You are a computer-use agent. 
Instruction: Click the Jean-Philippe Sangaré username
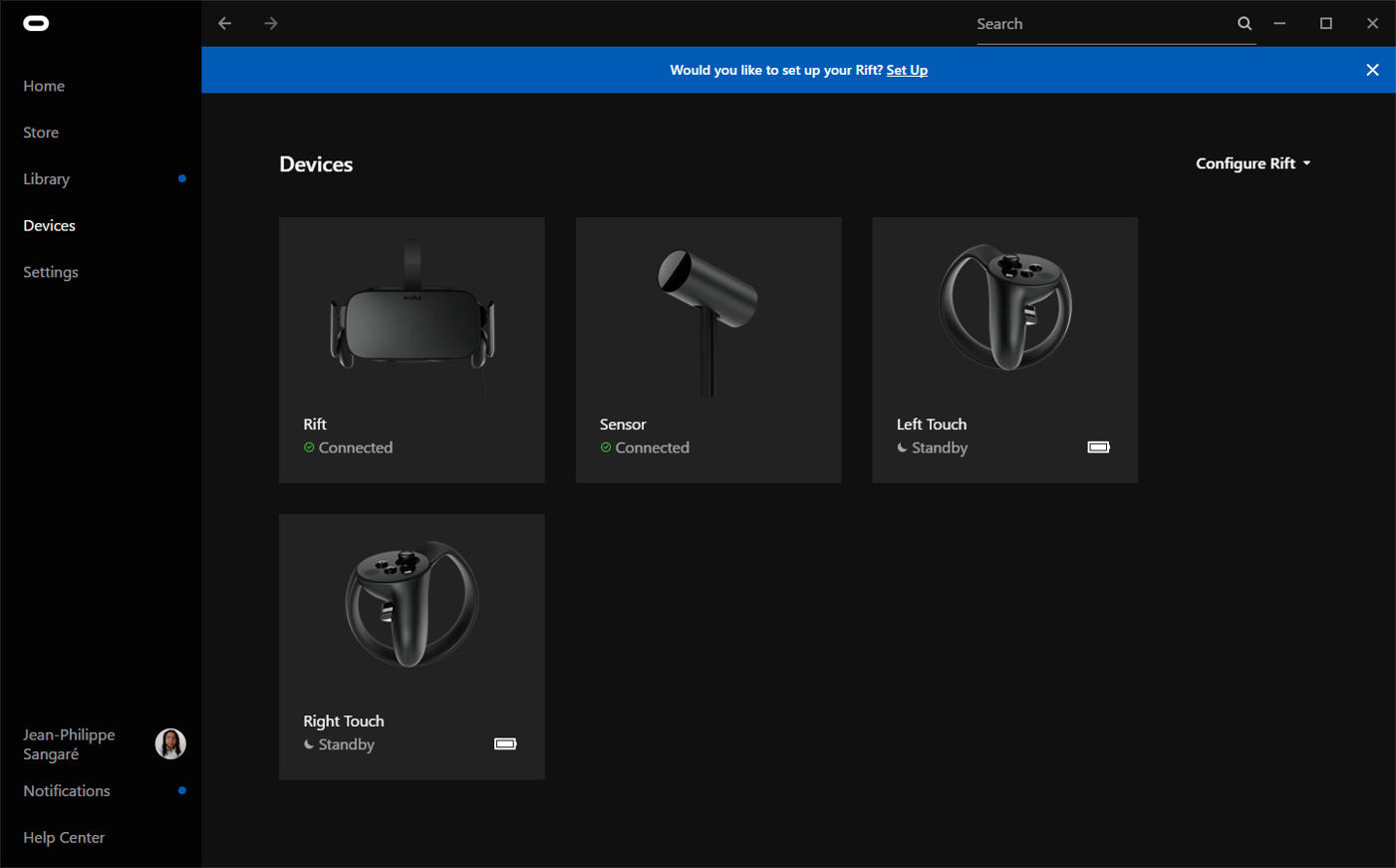(70, 744)
